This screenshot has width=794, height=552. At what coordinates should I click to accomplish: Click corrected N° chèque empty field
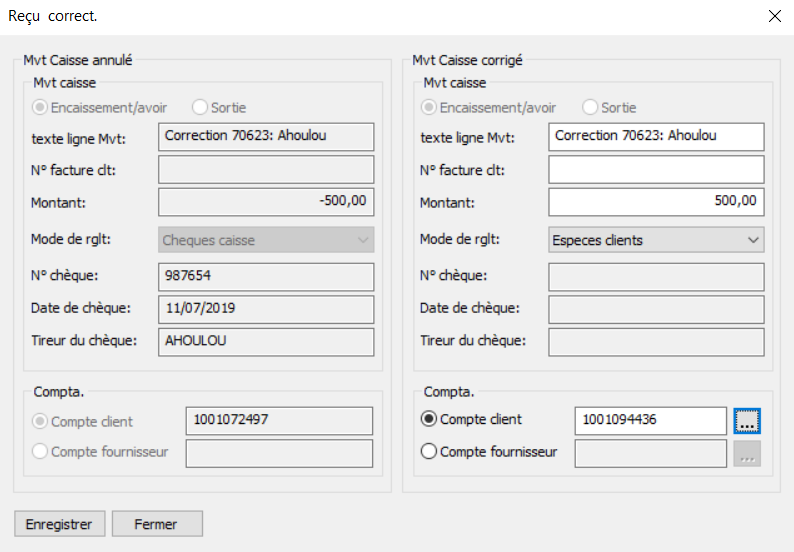click(x=656, y=277)
